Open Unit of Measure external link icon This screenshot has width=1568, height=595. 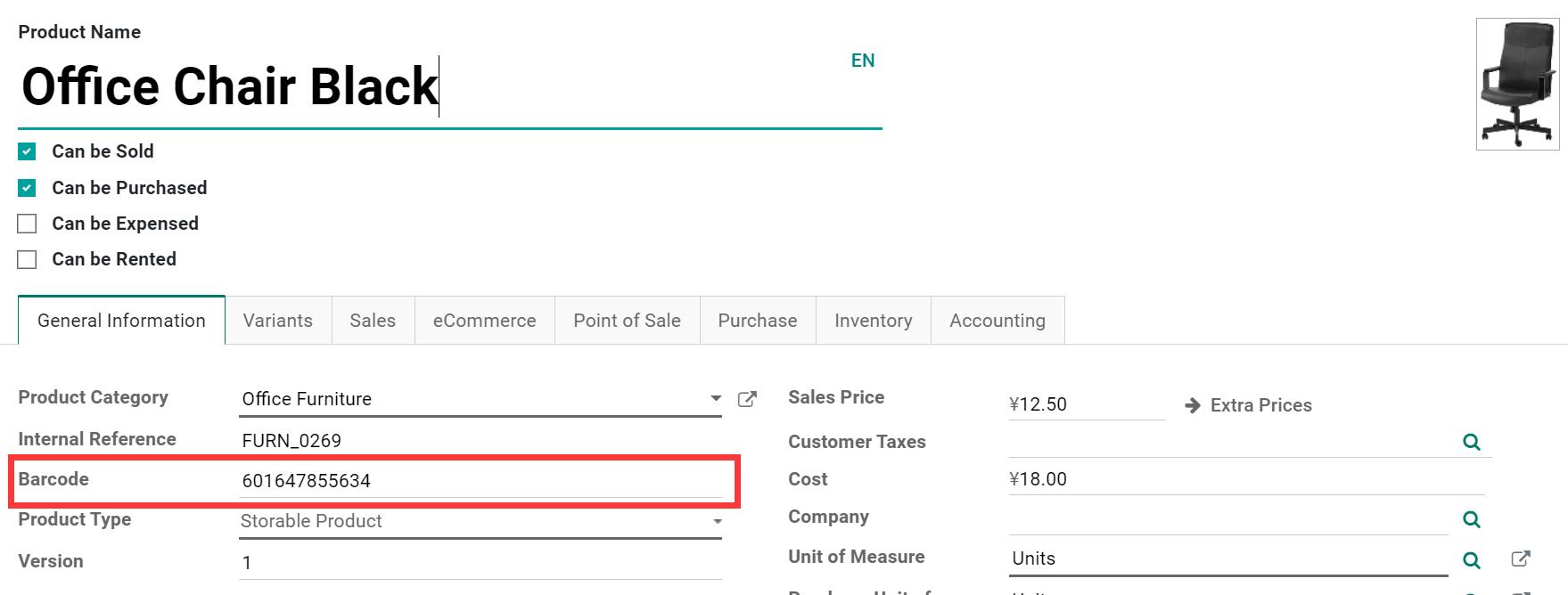click(1521, 558)
